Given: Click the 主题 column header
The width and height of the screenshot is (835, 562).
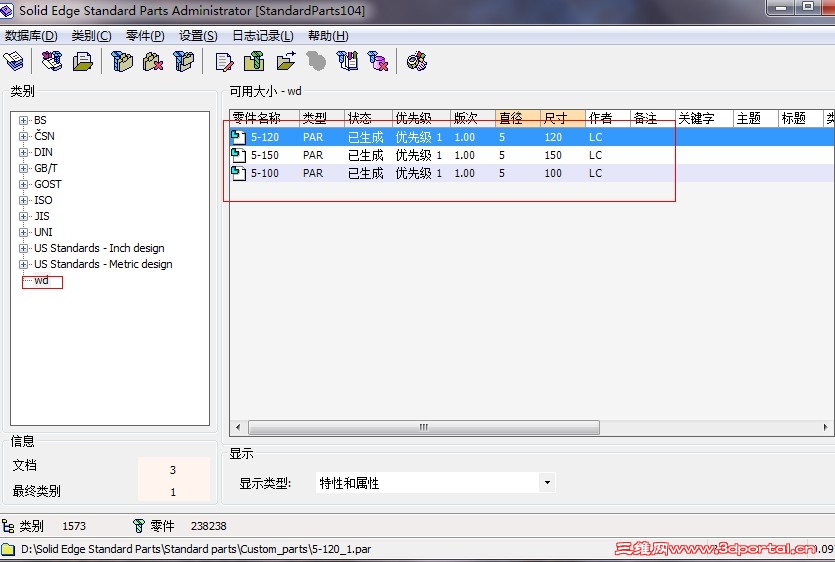Looking at the screenshot, I should pyautogui.click(x=755, y=118).
